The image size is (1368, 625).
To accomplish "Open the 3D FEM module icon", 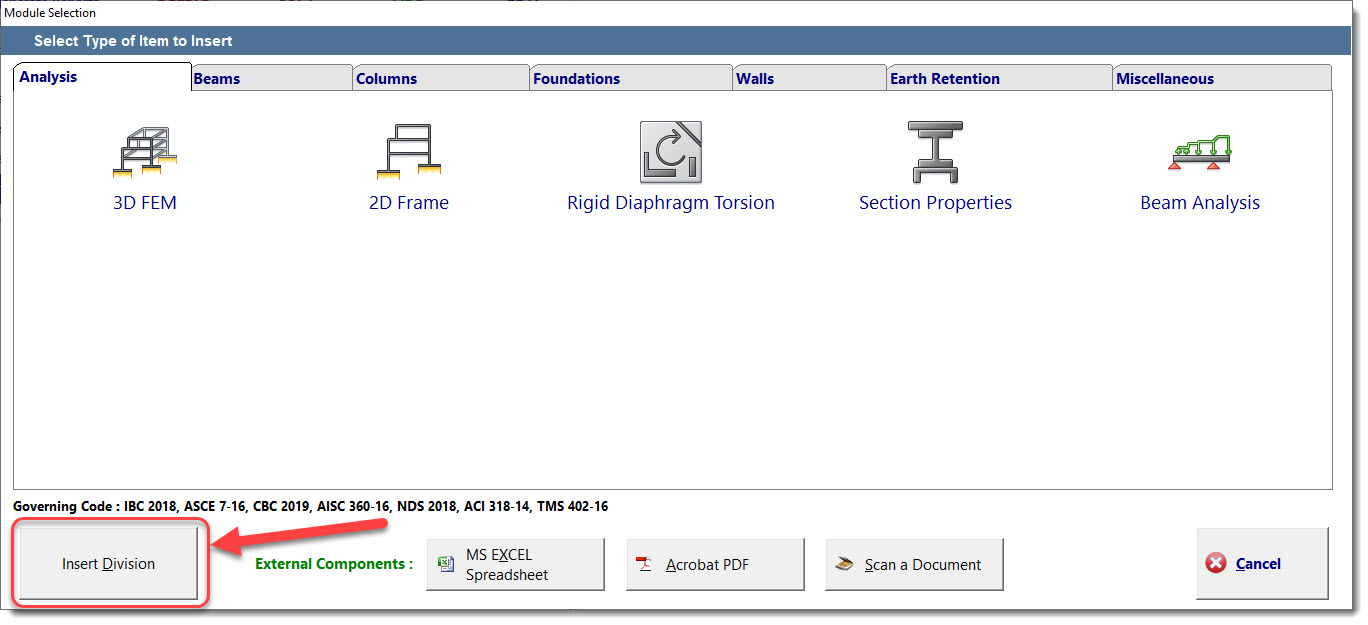I will pyautogui.click(x=144, y=153).
